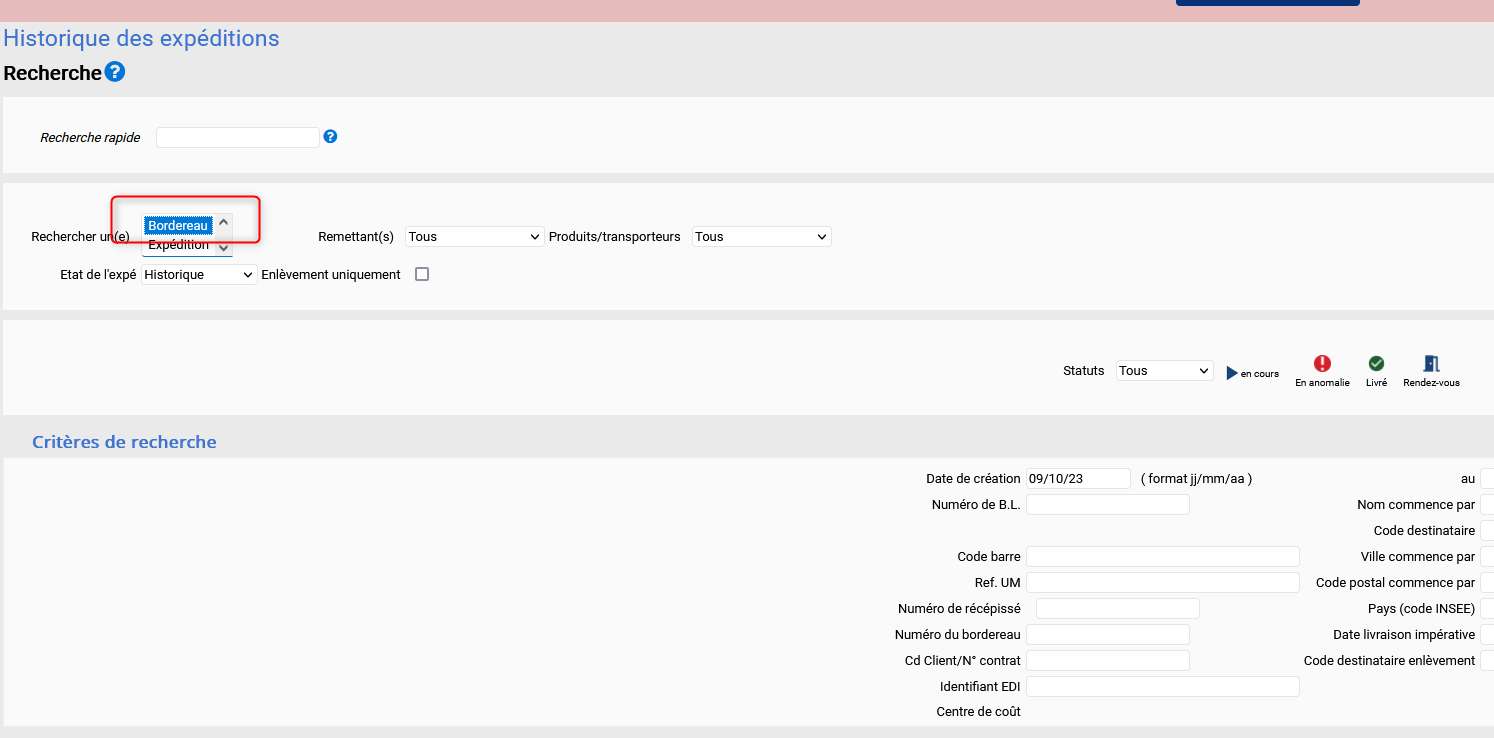This screenshot has height=738, width=1494.
Task: Click the 'Numéro de récépissé' field
Action: (x=1117, y=609)
